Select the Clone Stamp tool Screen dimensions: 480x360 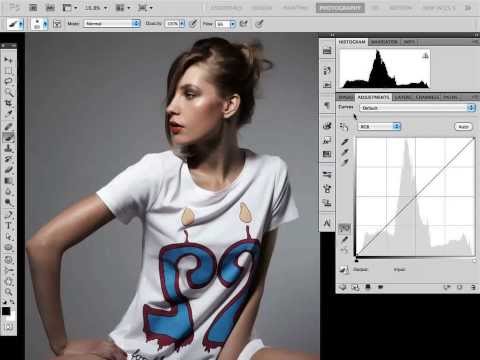[8, 148]
